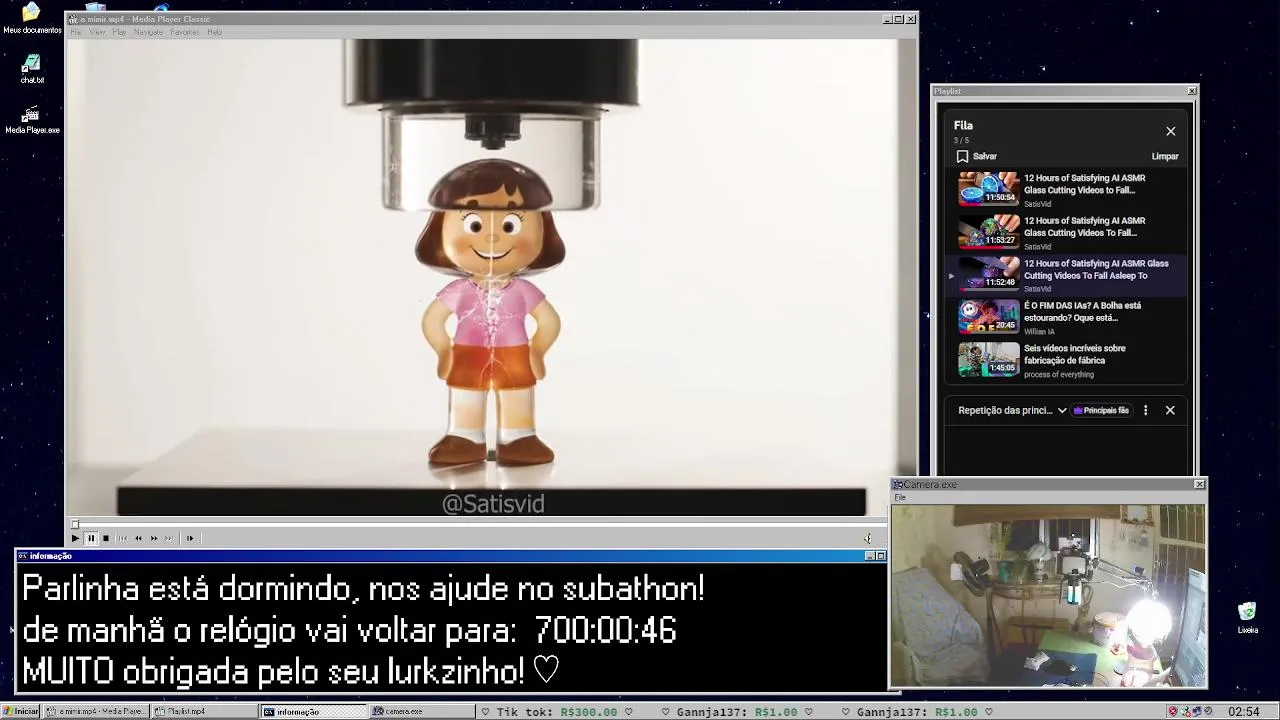Click 'Fila' queue heading
This screenshot has height=720, width=1280.
pyautogui.click(x=963, y=125)
